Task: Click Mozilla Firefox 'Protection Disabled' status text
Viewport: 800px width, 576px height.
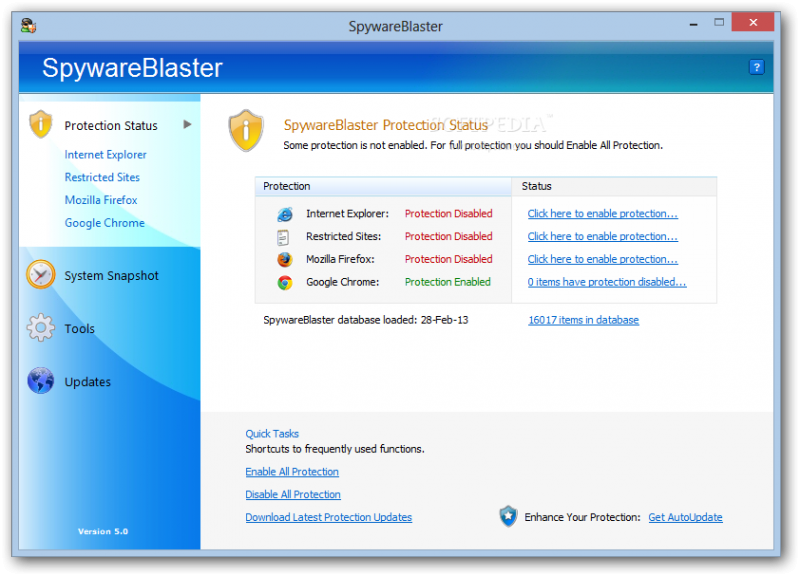Action: [448, 259]
